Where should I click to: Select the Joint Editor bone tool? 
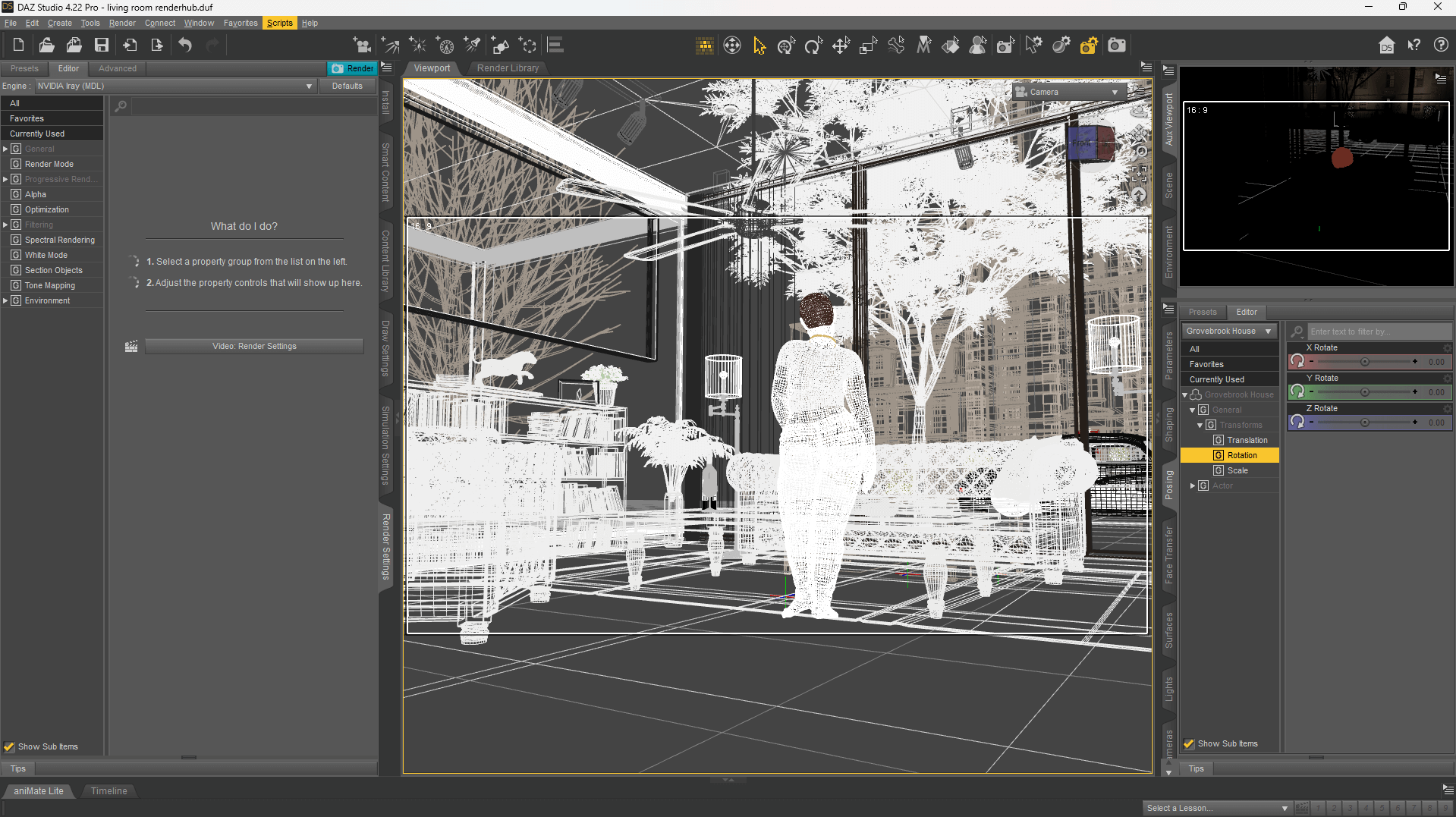[x=896, y=46]
